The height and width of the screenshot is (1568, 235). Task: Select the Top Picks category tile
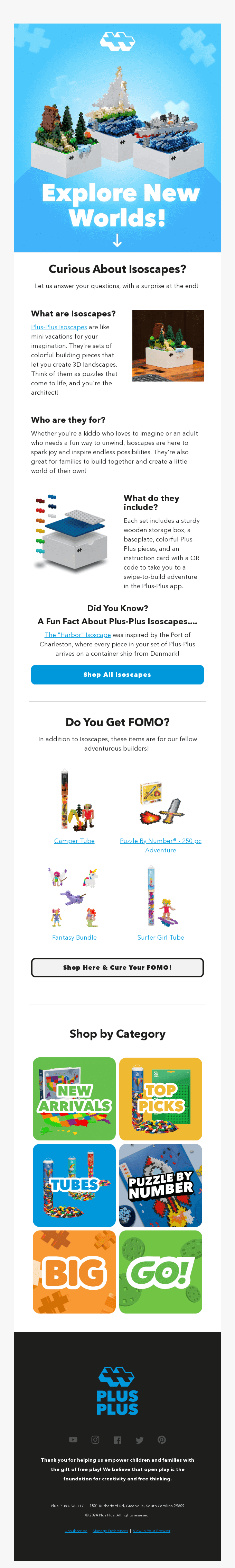tap(160, 1099)
